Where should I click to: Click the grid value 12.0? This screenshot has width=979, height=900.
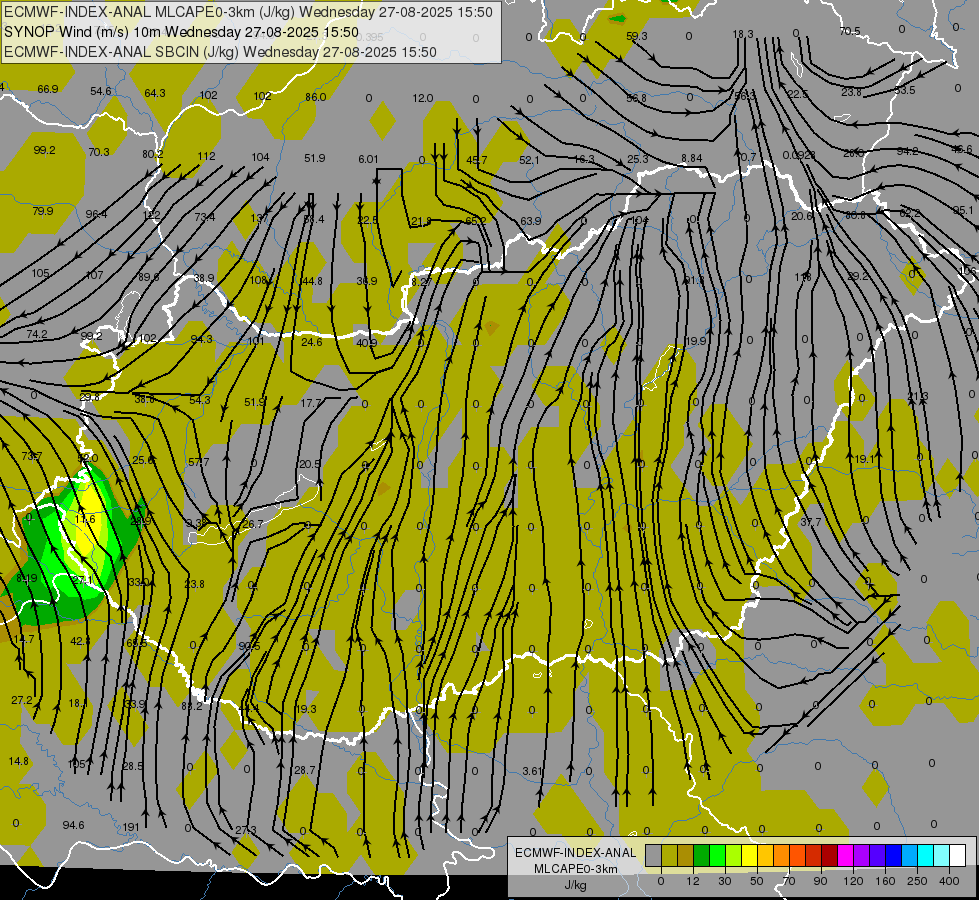coord(423,98)
